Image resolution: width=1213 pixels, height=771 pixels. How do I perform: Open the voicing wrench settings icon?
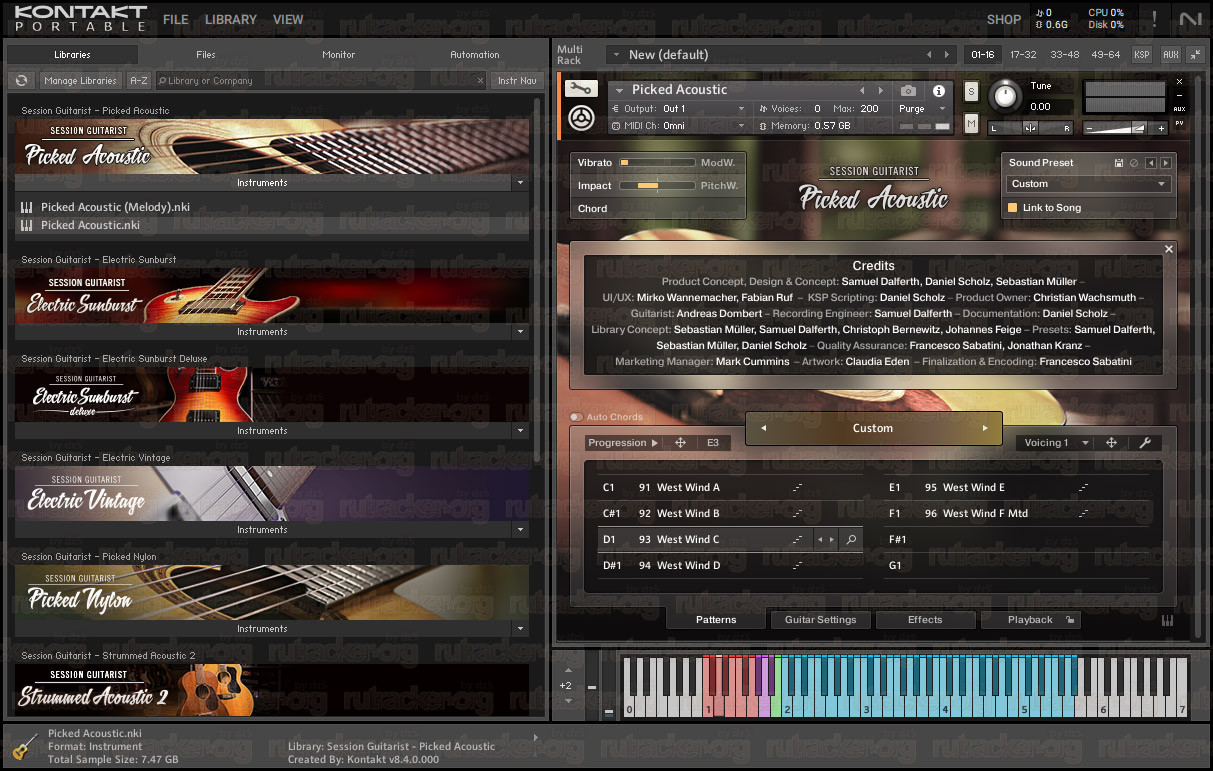click(x=1146, y=443)
